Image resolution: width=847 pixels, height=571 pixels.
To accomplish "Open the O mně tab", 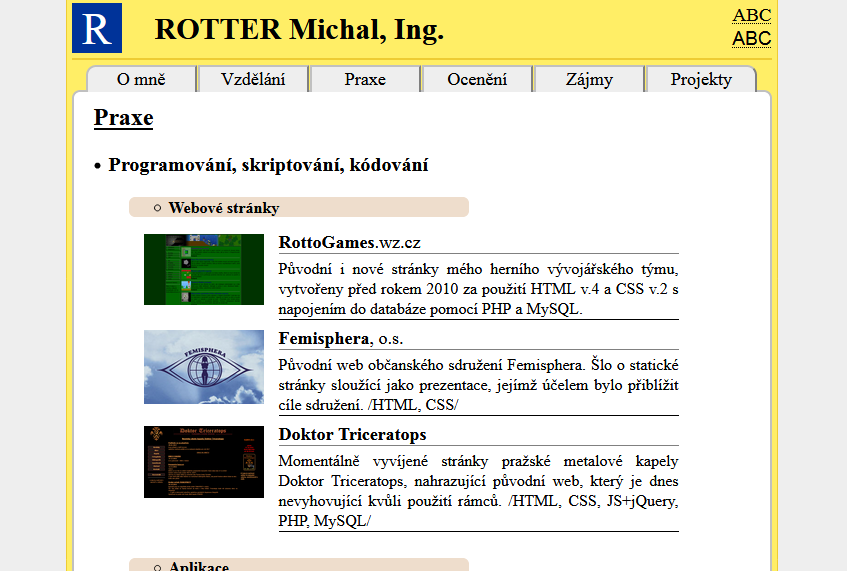I will 141,80.
